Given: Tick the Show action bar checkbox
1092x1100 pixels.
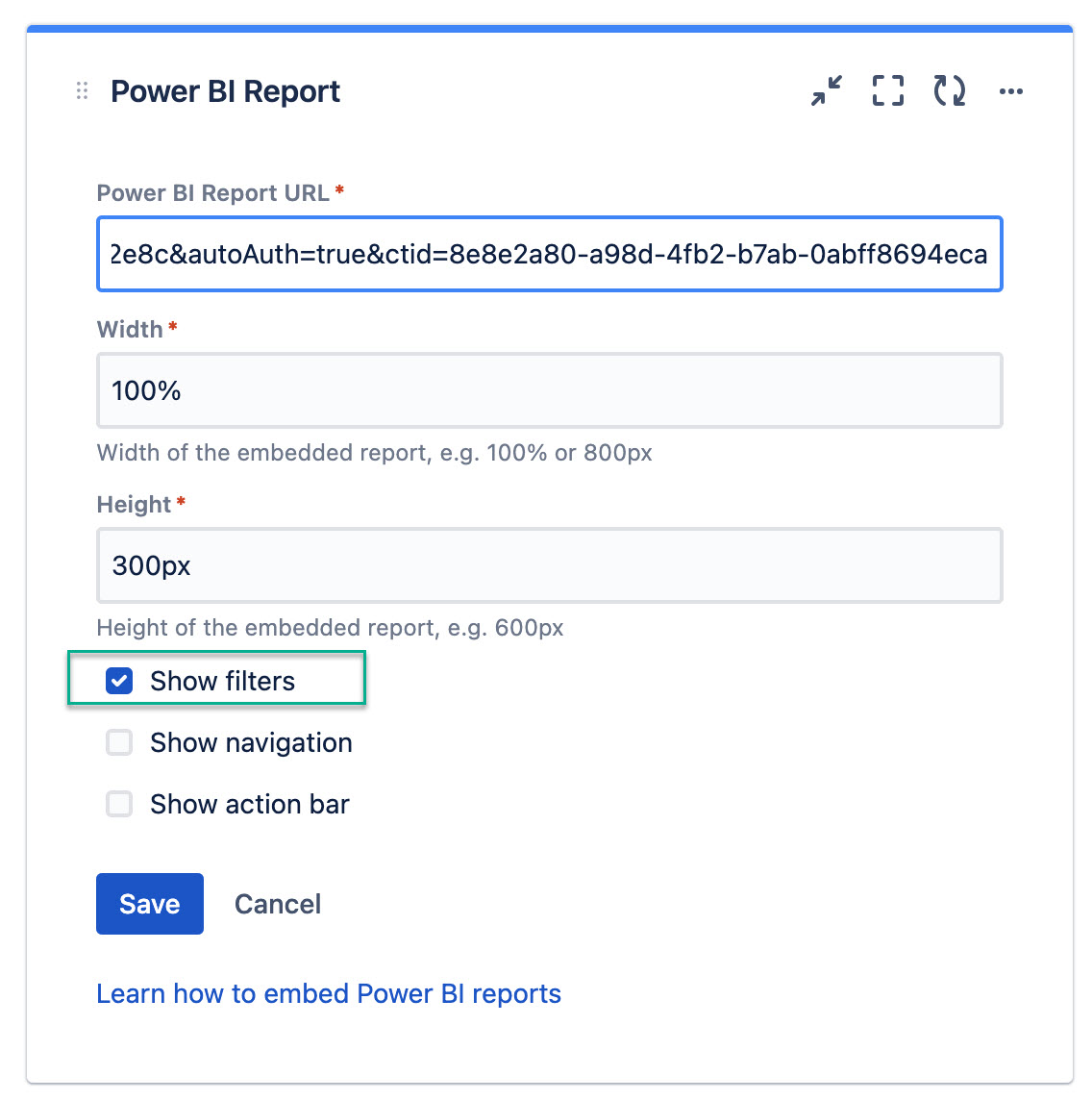Looking at the screenshot, I should [x=119, y=804].
